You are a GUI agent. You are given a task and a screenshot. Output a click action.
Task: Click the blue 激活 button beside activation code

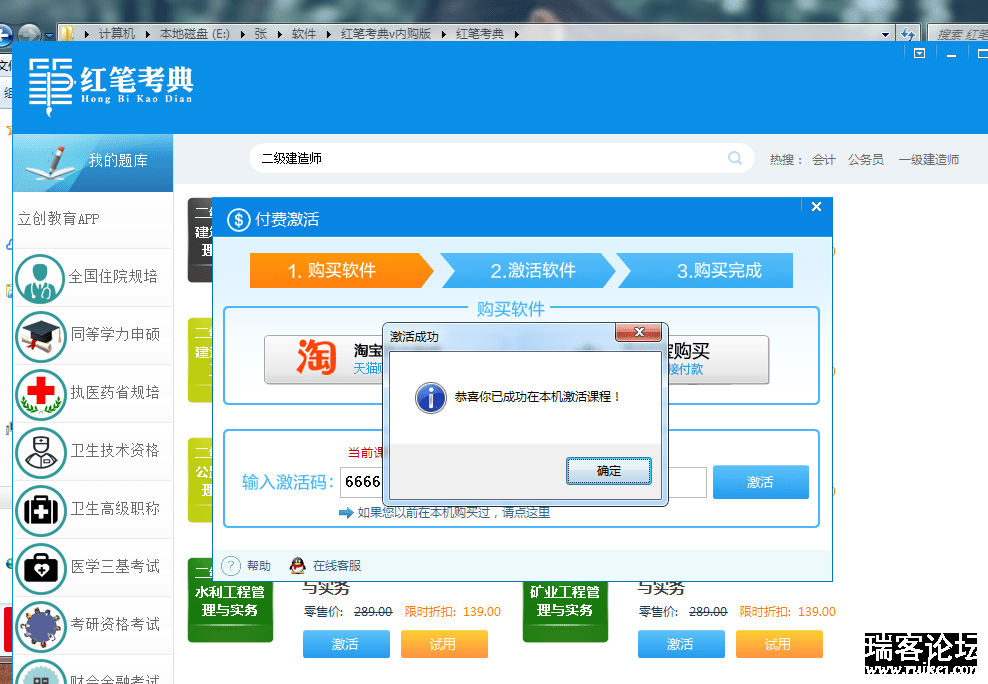pyautogui.click(x=761, y=482)
